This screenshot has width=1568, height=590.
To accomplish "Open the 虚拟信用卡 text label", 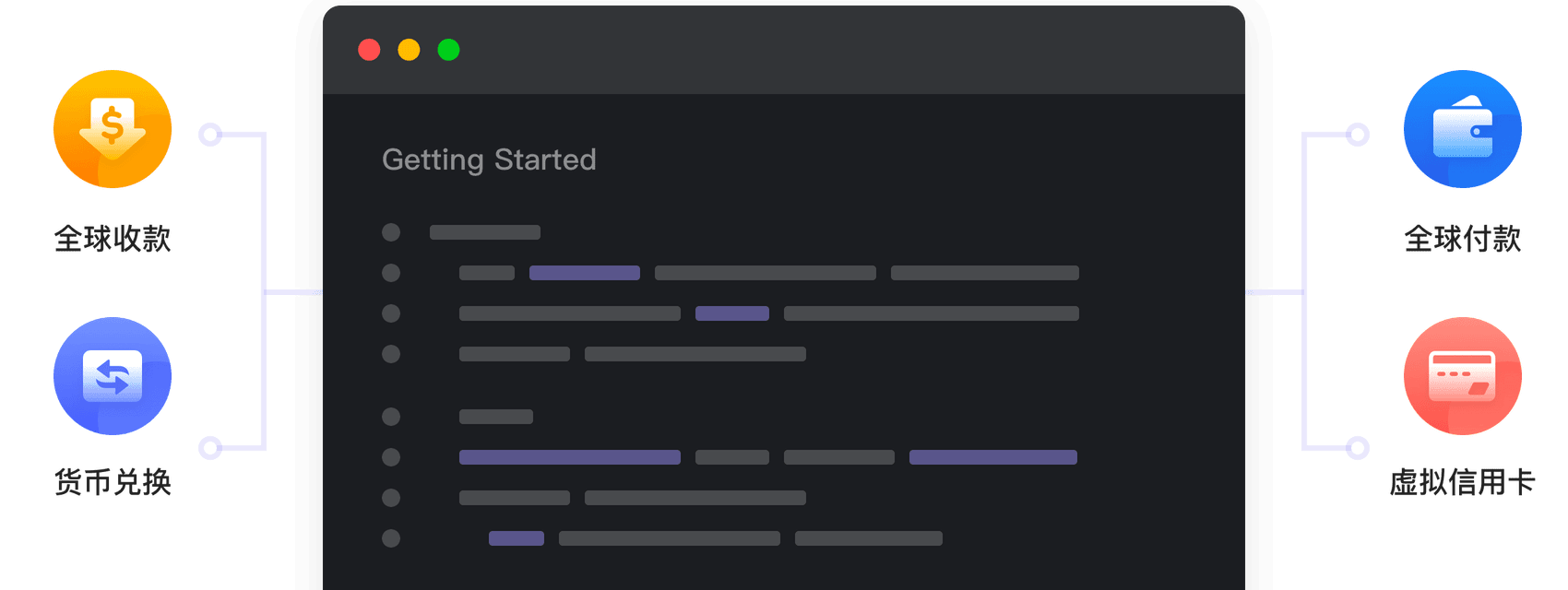I will click(x=1462, y=482).
